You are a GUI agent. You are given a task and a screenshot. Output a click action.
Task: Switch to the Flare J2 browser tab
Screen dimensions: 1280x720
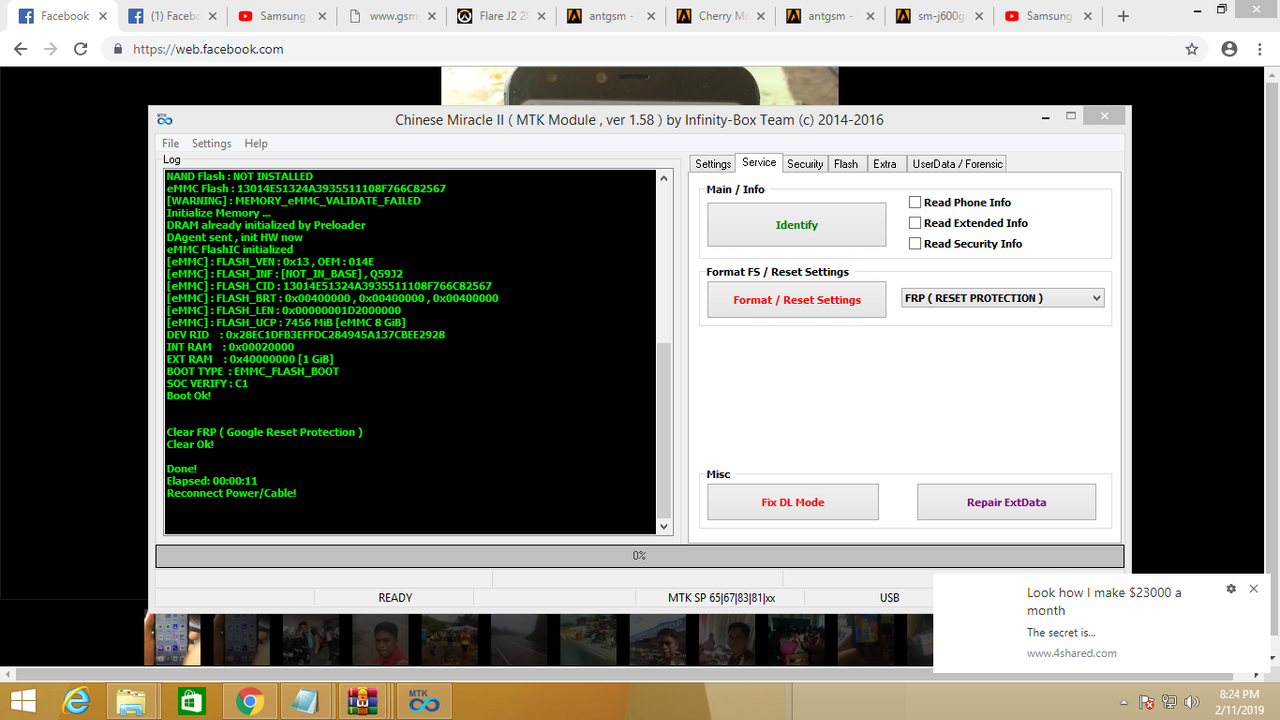click(502, 16)
